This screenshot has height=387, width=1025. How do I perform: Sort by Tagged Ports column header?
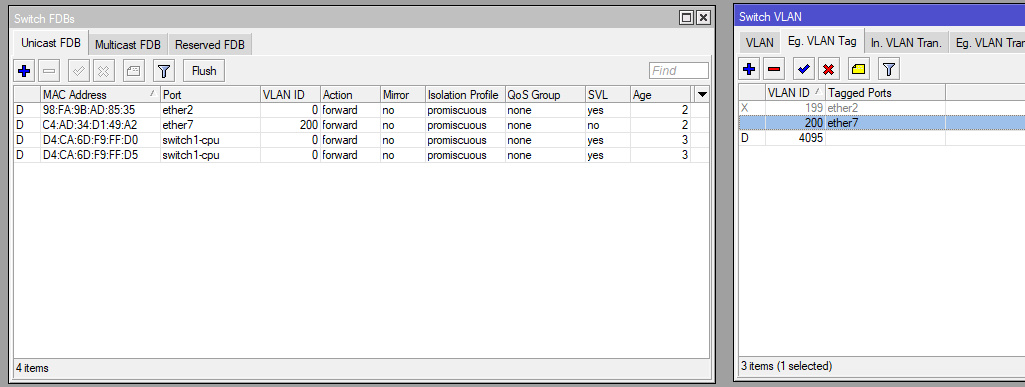coord(885,93)
